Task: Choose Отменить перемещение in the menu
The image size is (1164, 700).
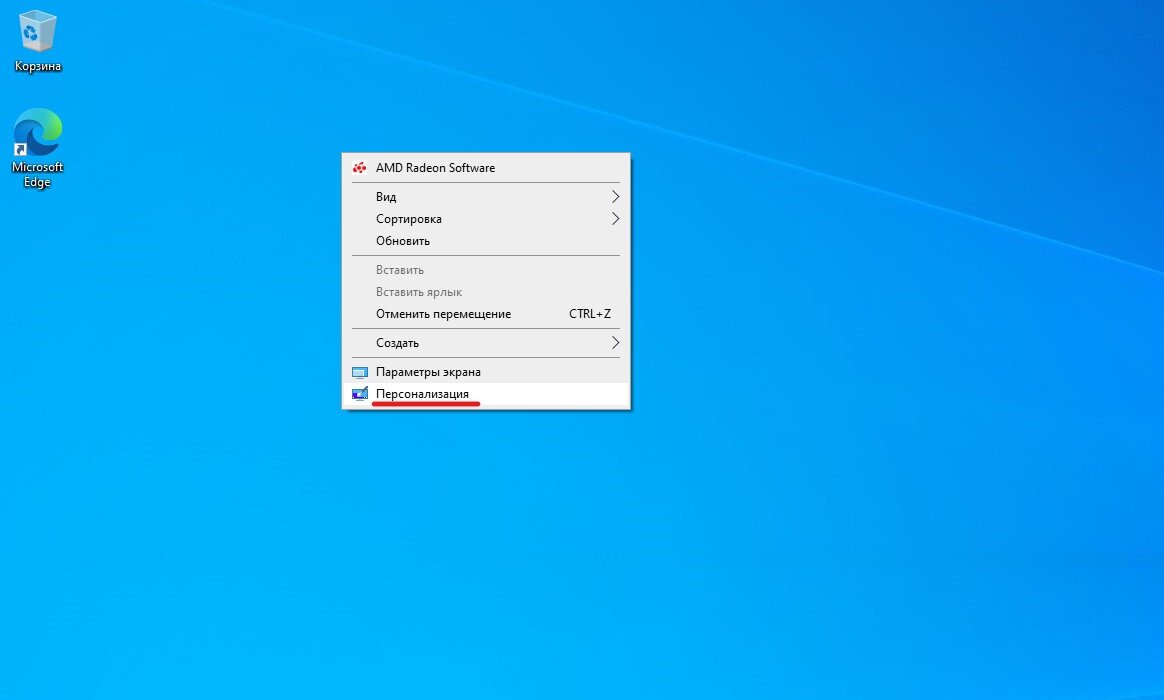Action: [x=486, y=314]
